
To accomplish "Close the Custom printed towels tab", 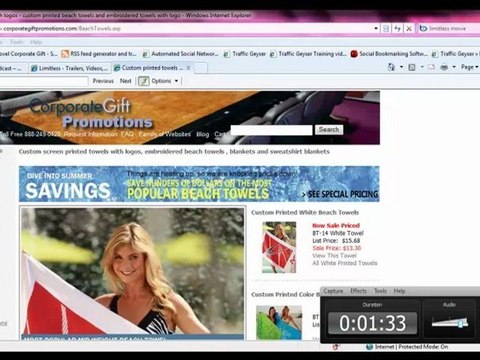I will [188, 68].
